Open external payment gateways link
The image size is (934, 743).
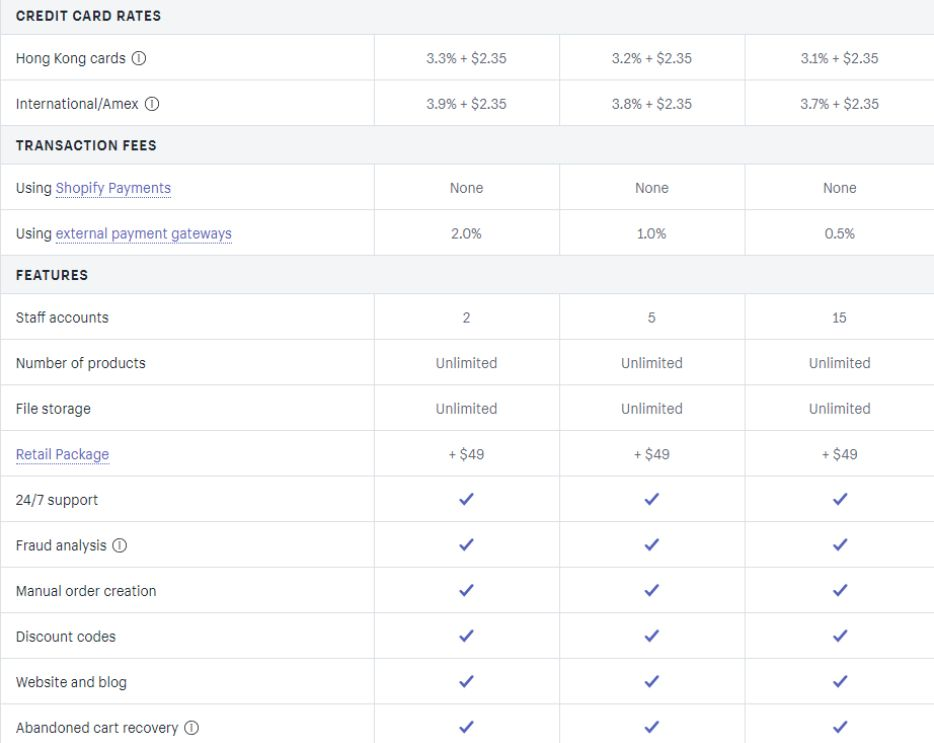click(x=144, y=234)
